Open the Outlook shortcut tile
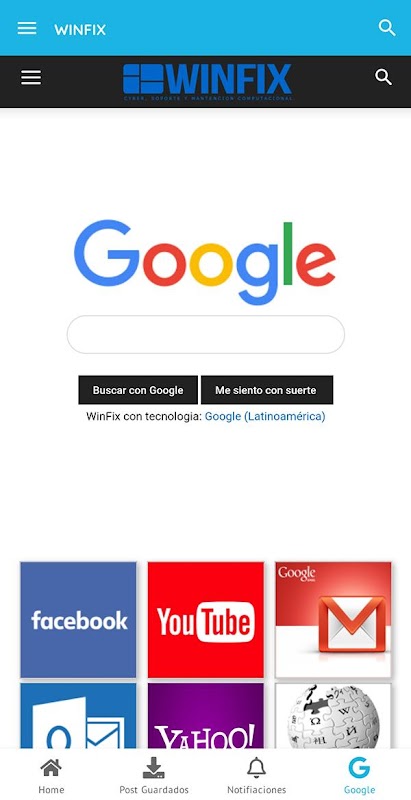 click(x=79, y=716)
